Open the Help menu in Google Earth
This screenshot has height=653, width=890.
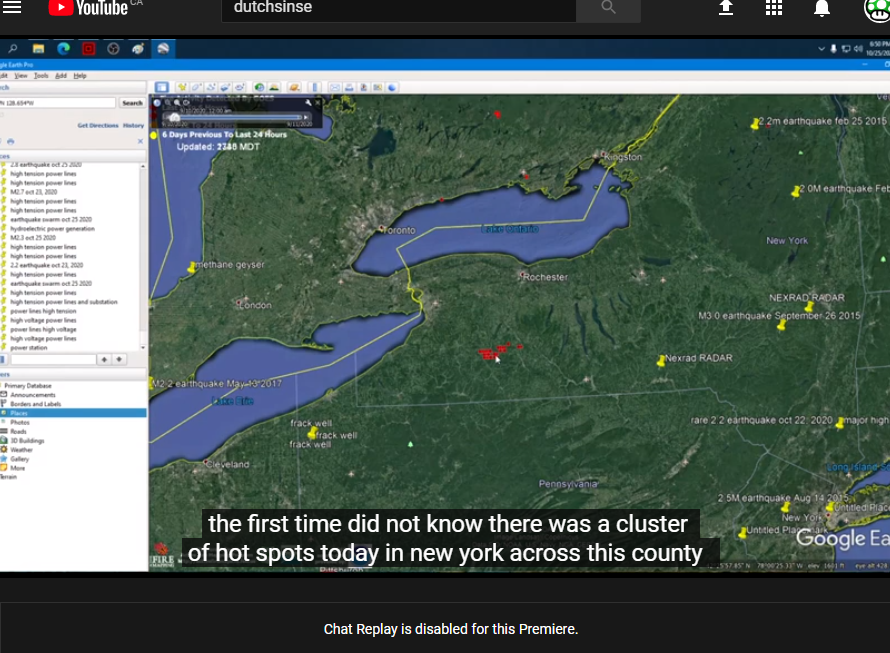point(80,76)
